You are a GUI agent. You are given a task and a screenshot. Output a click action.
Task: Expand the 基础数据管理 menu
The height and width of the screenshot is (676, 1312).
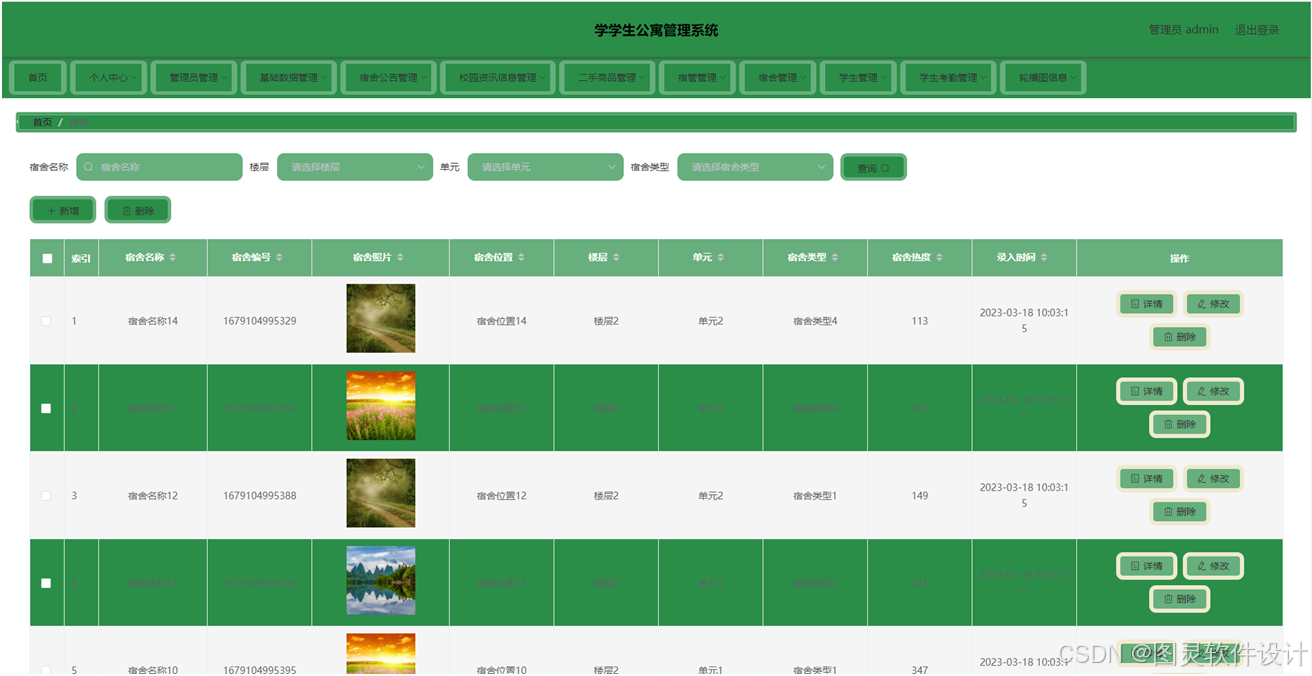[289, 77]
